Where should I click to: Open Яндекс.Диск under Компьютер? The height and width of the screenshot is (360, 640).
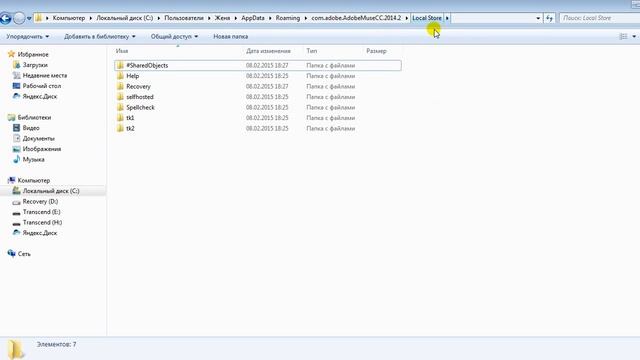click(x=40, y=233)
